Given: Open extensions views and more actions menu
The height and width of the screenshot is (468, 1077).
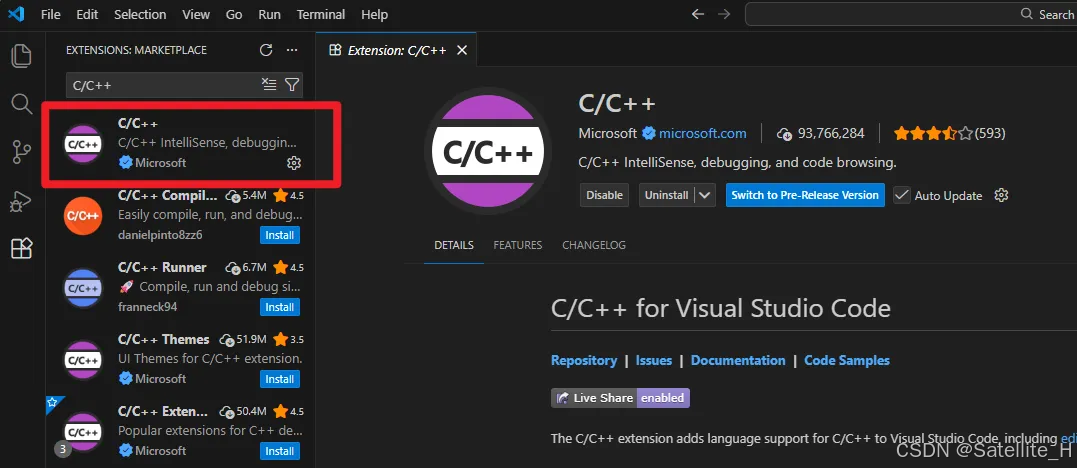Looking at the screenshot, I should (x=292, y=50).
